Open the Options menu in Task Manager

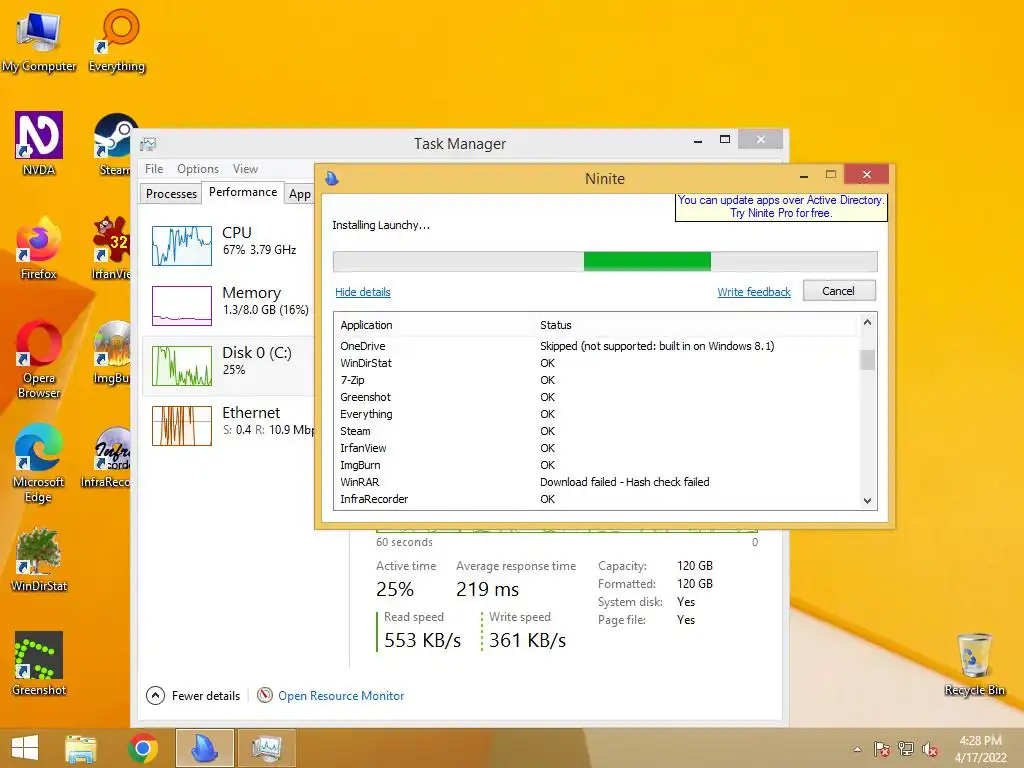198,168
